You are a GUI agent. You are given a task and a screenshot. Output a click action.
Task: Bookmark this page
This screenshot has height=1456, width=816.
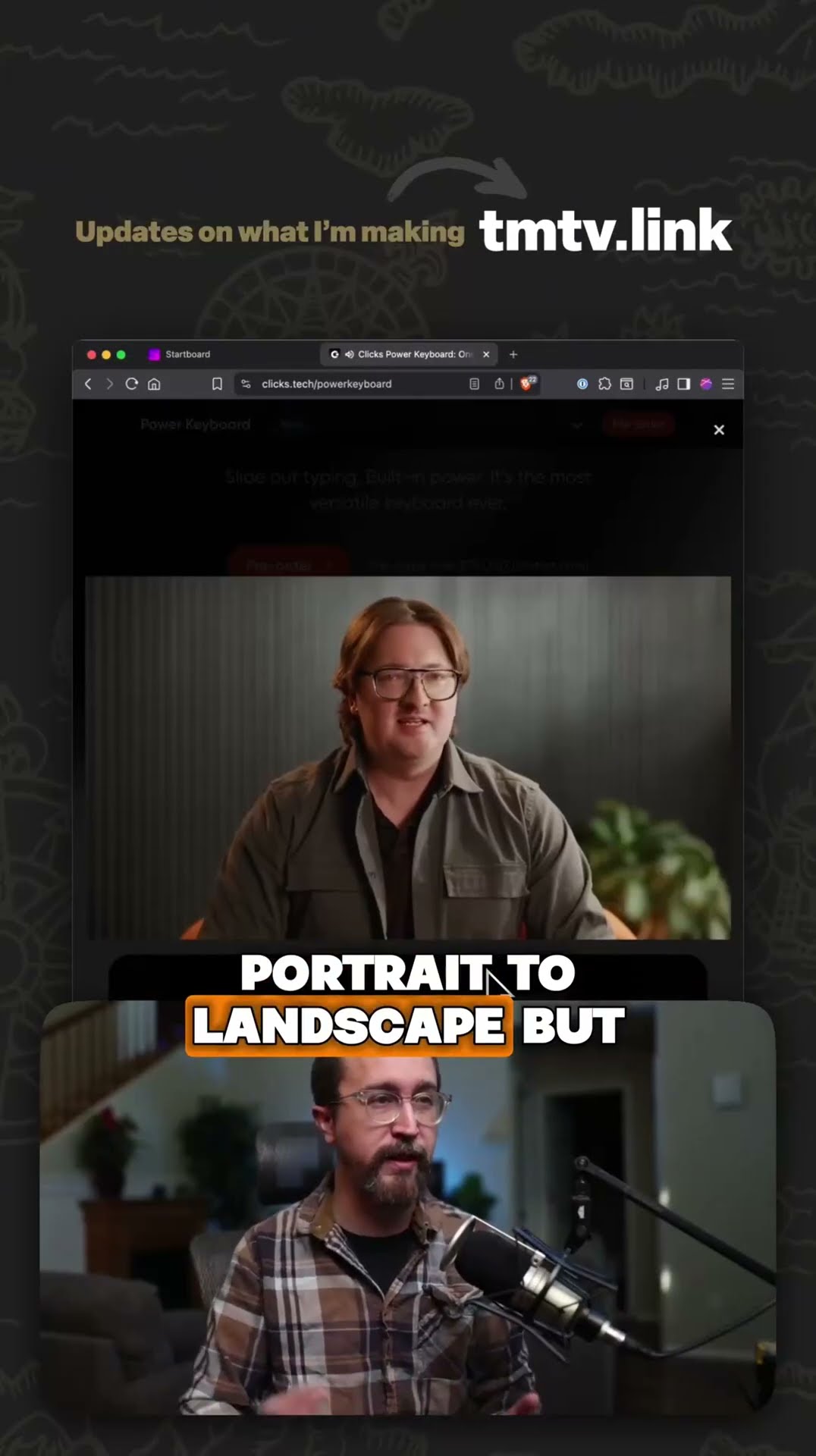click(217, 384)
